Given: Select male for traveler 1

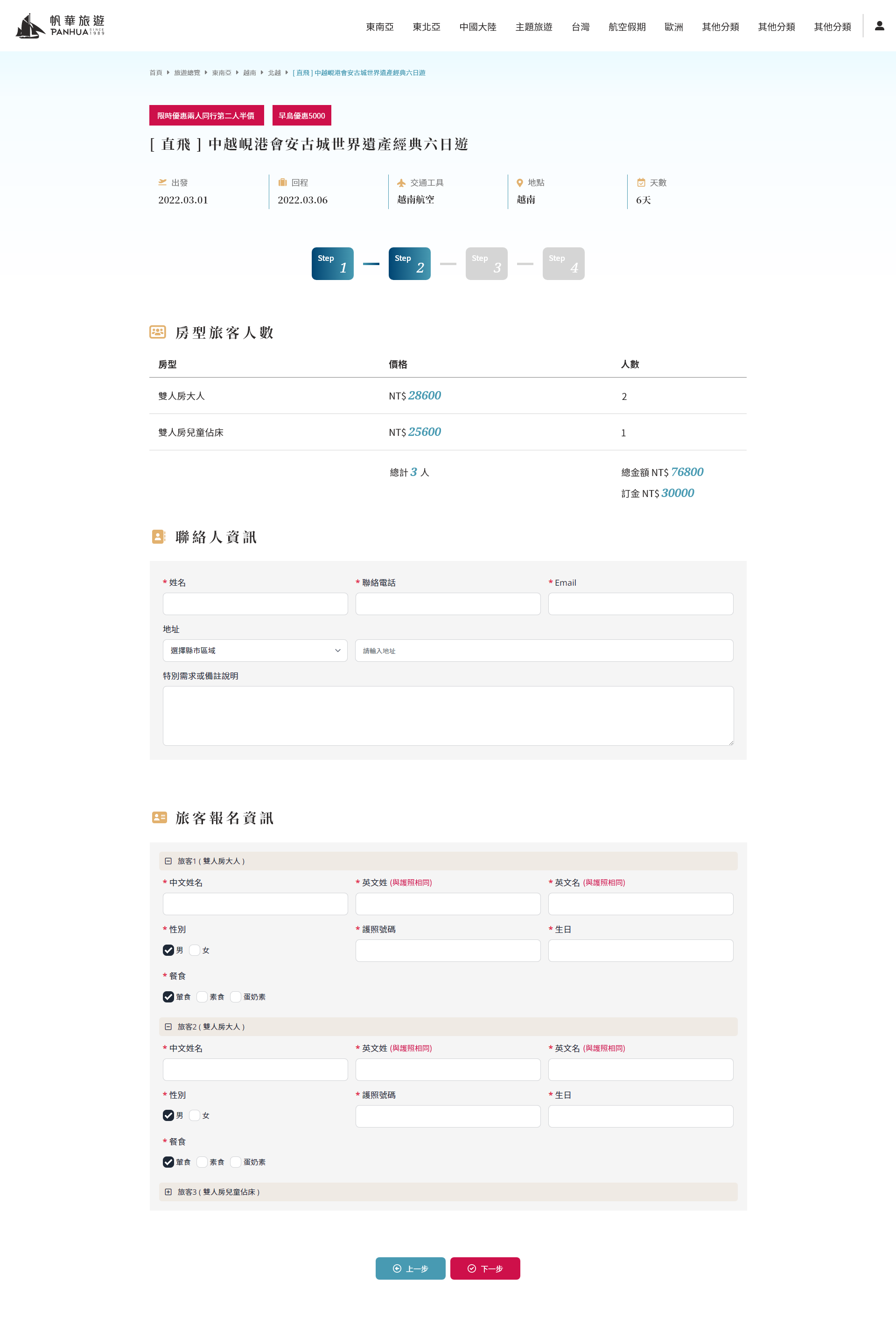Looking at the screenshot, I should click(168, 950).
